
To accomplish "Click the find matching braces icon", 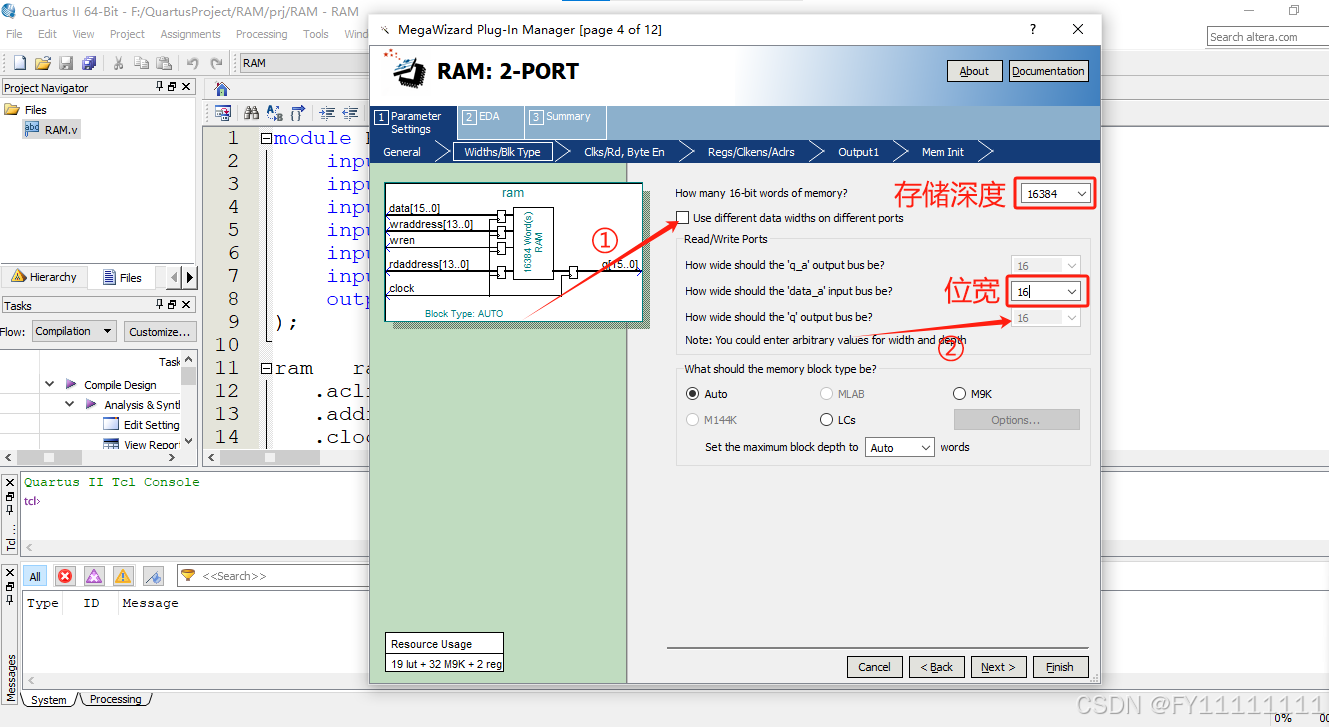I will [299, 113].
